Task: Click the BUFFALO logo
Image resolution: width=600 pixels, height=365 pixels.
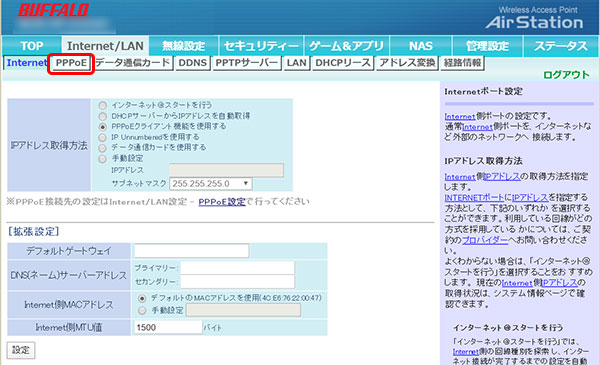Action: click(54, 10)
